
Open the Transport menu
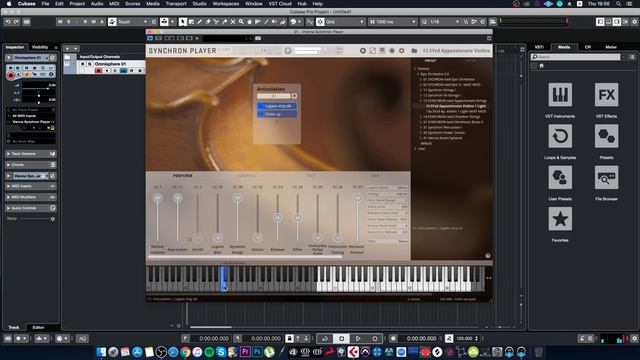pyautogui.click(x=176, y=4)
